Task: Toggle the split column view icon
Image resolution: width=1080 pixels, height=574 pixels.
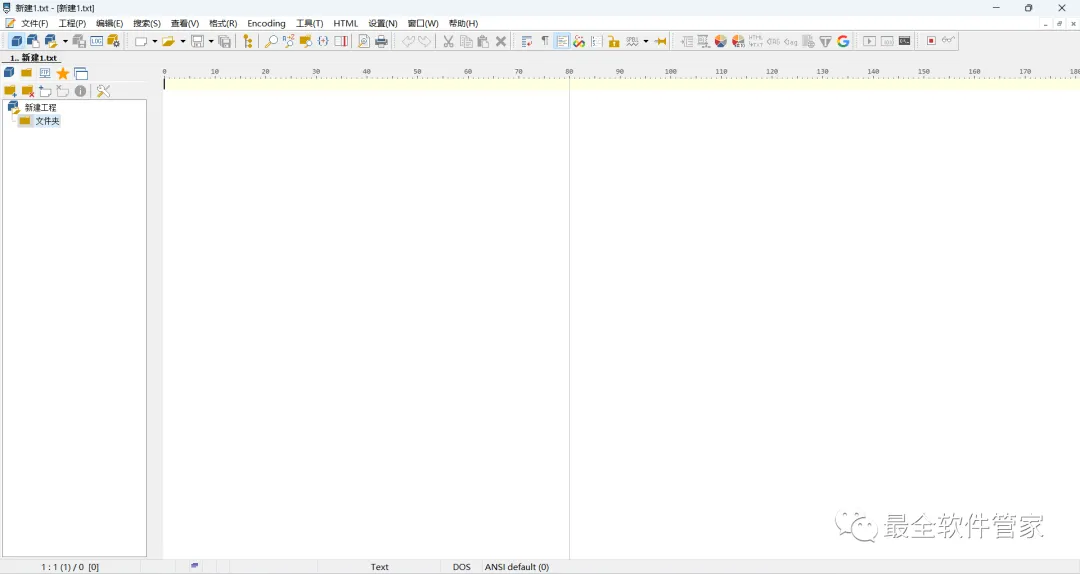Action: coord(341,41)
